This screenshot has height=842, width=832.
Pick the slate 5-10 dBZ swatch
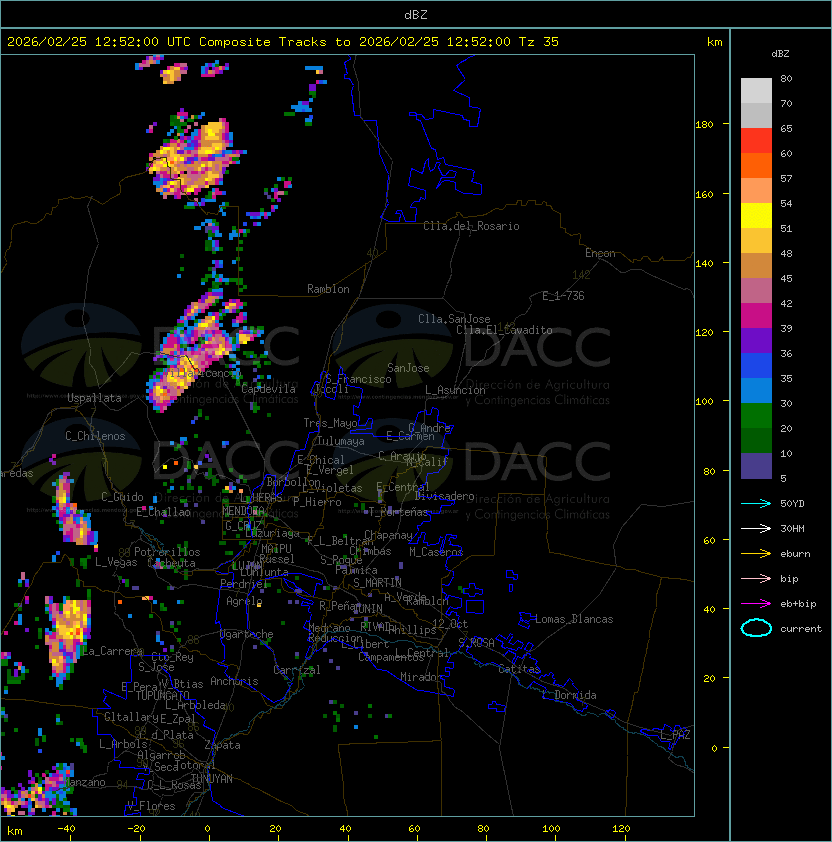[756, 466]
